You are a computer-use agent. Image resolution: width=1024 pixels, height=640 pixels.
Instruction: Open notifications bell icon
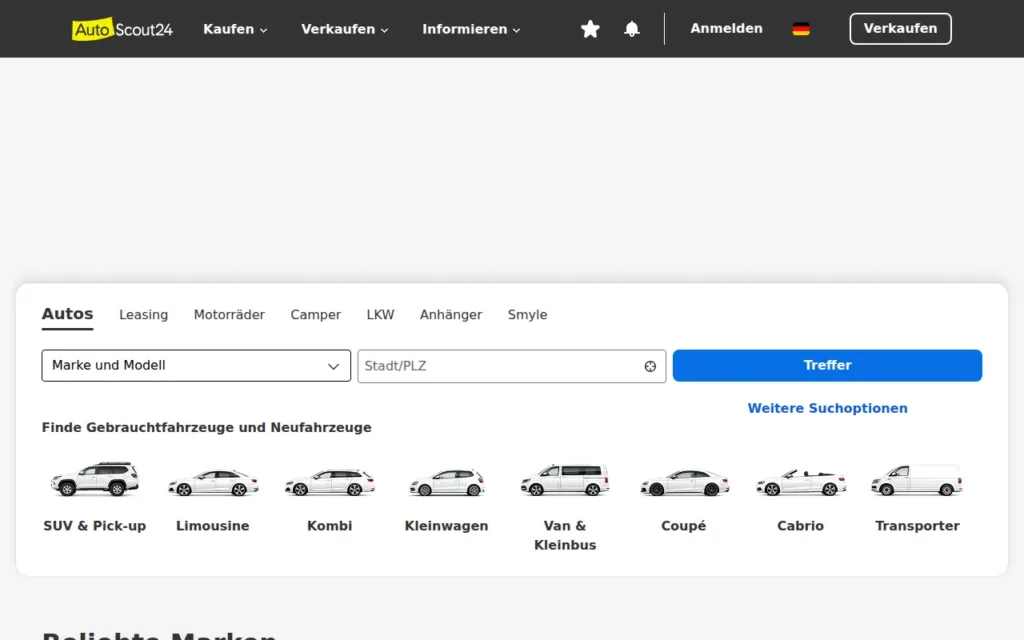(x=632, y=29)
